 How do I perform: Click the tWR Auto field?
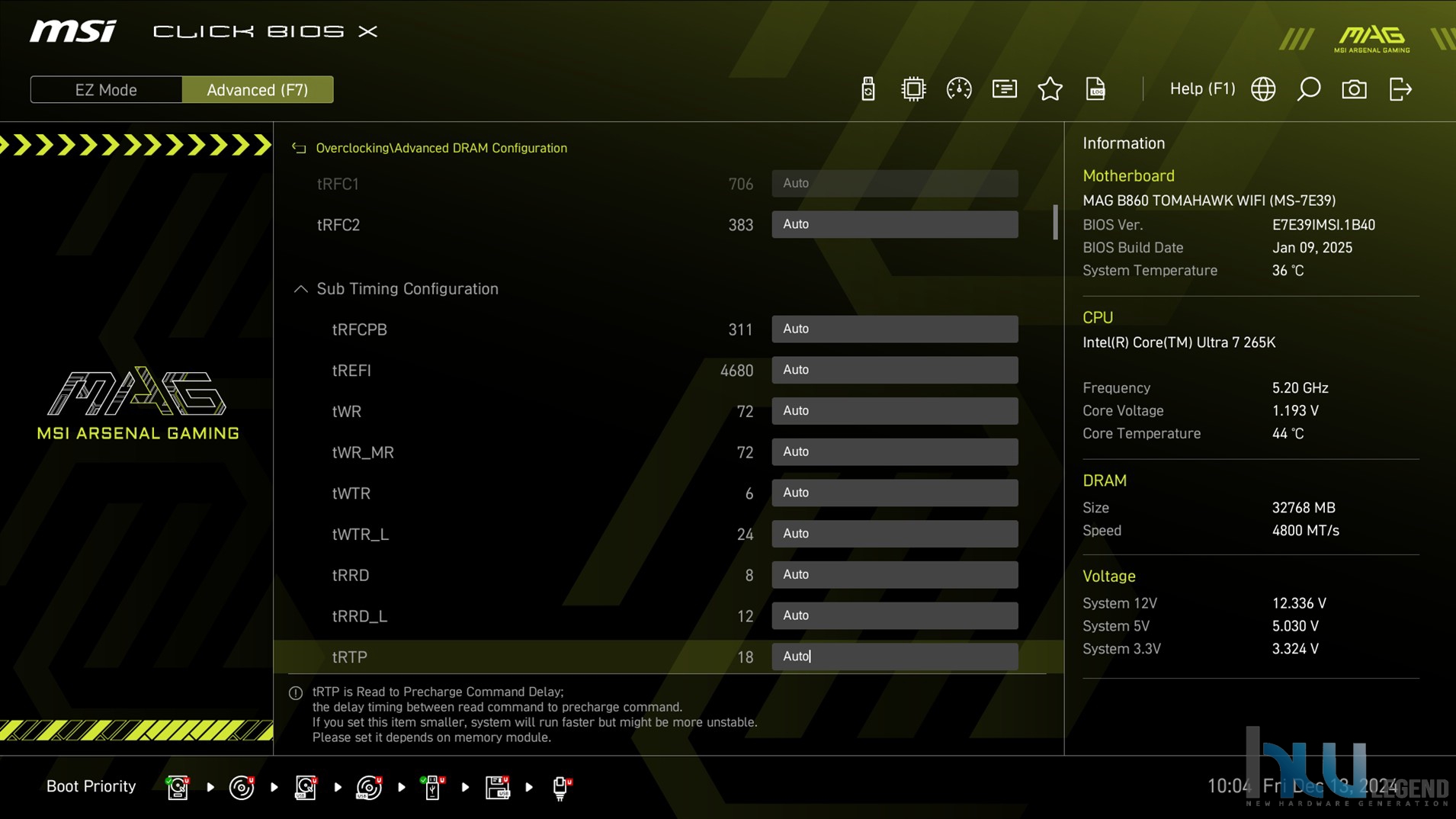[x=894, y=411]
